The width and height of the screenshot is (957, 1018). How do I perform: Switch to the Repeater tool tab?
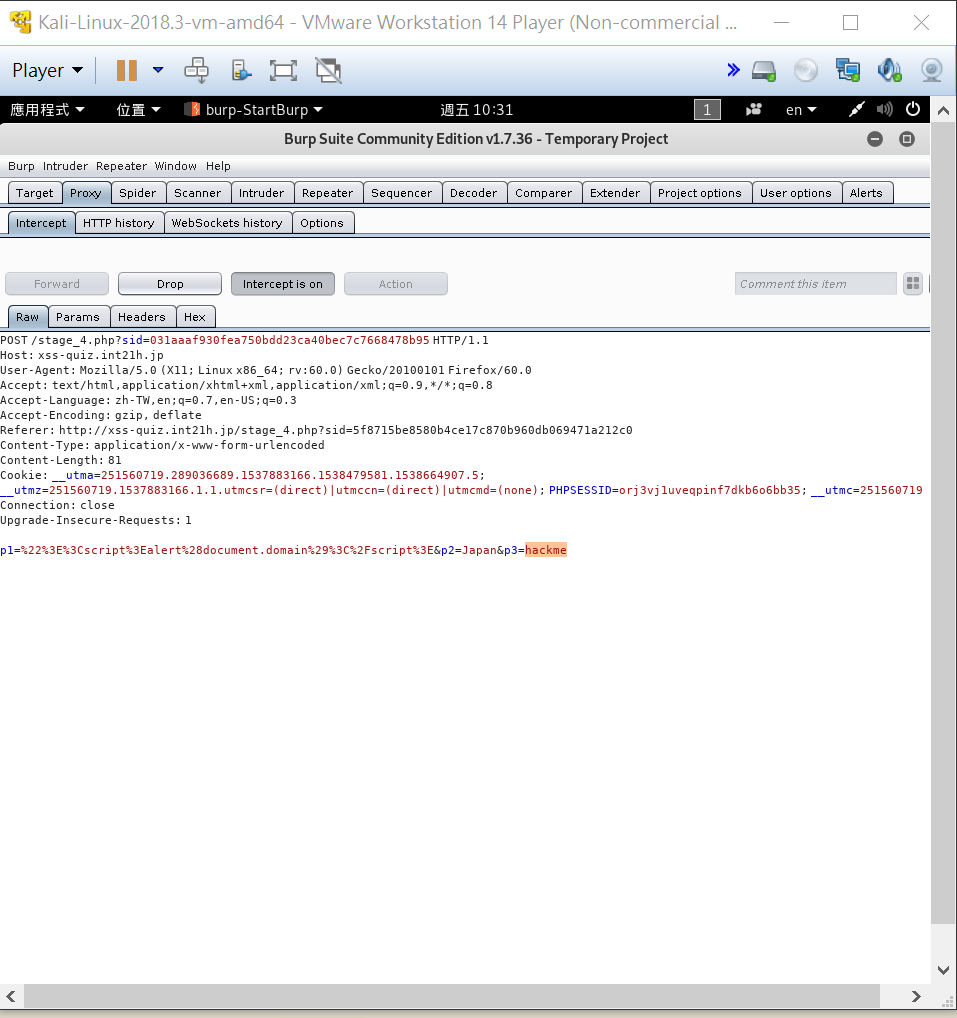(327, 193)
